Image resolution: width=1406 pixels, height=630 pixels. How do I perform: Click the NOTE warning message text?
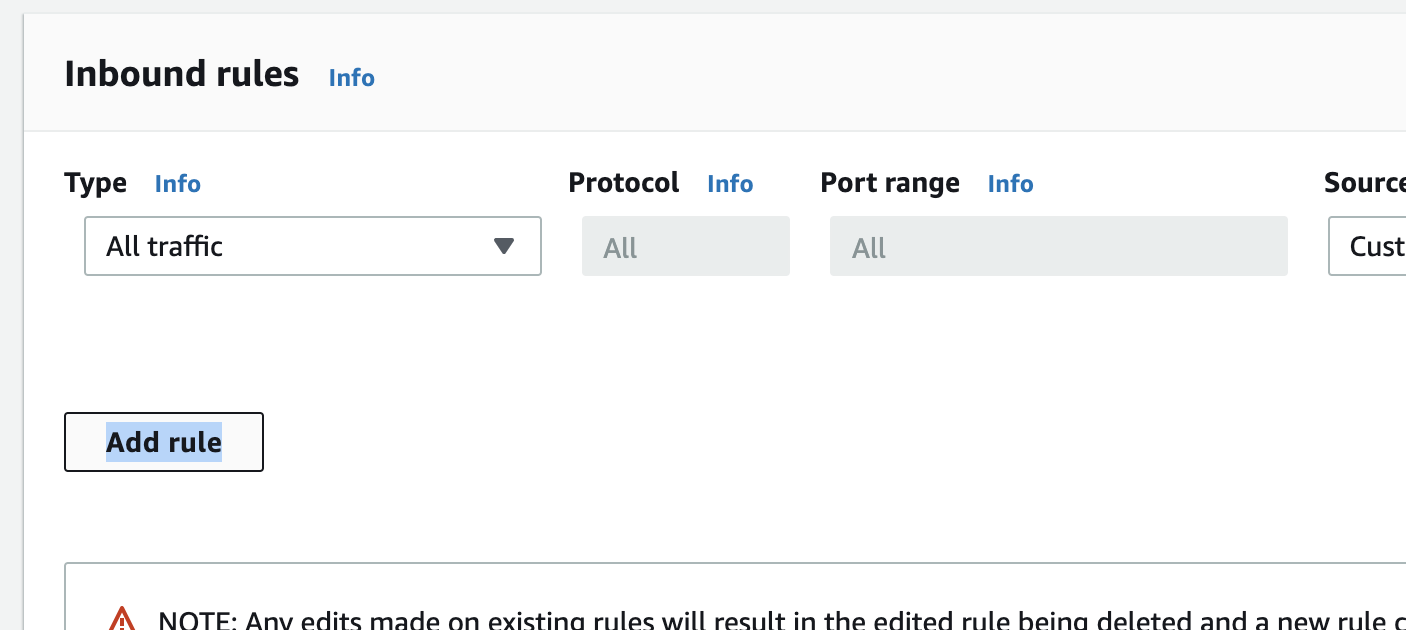[x=782, y=620]
